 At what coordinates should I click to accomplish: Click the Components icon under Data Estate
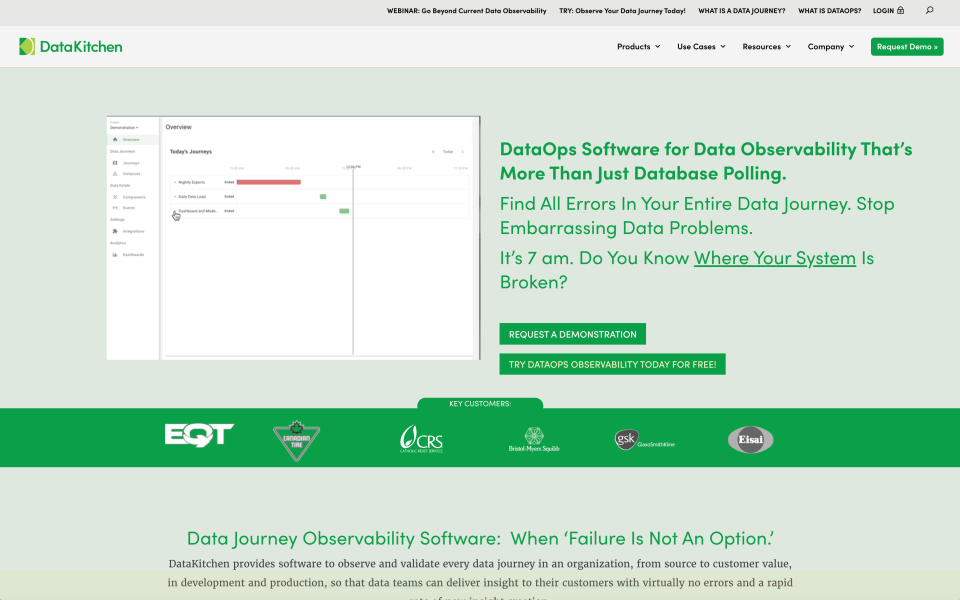tap(114, 196)
